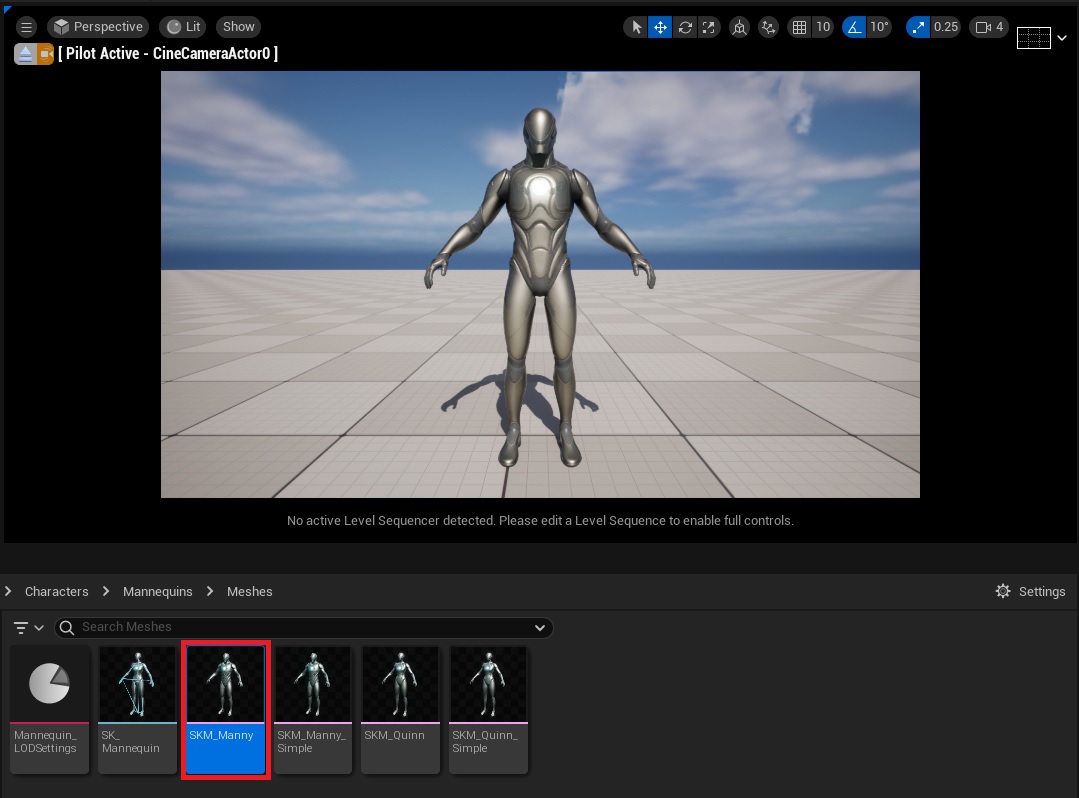Open the Show flags menu
This screenshot has height=798, width=1079.
[238, 27]
